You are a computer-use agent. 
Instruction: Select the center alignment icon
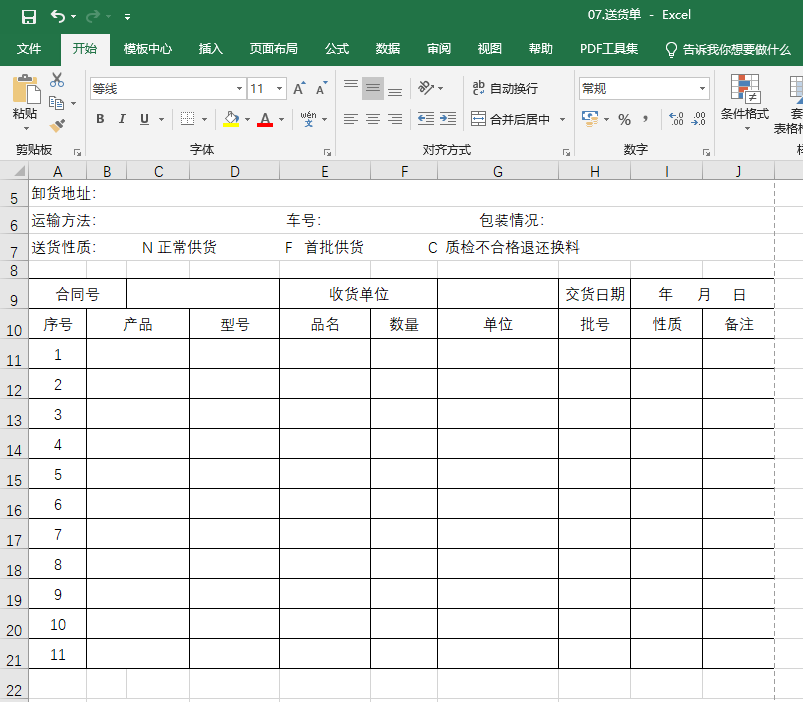pos(372,118)
